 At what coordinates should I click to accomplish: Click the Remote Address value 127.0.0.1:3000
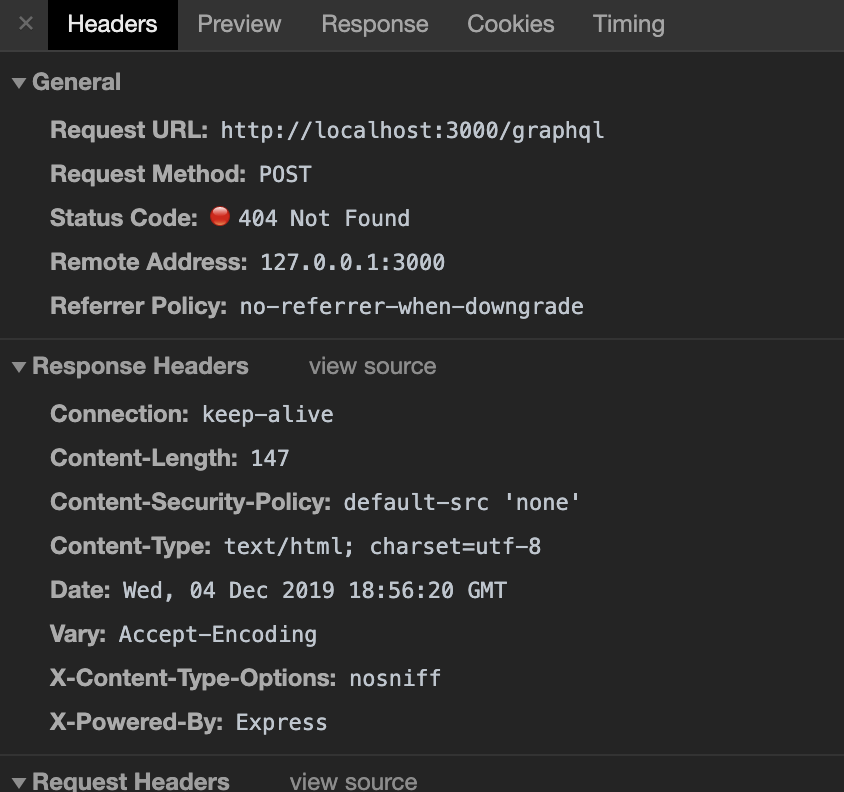point(352,262)
